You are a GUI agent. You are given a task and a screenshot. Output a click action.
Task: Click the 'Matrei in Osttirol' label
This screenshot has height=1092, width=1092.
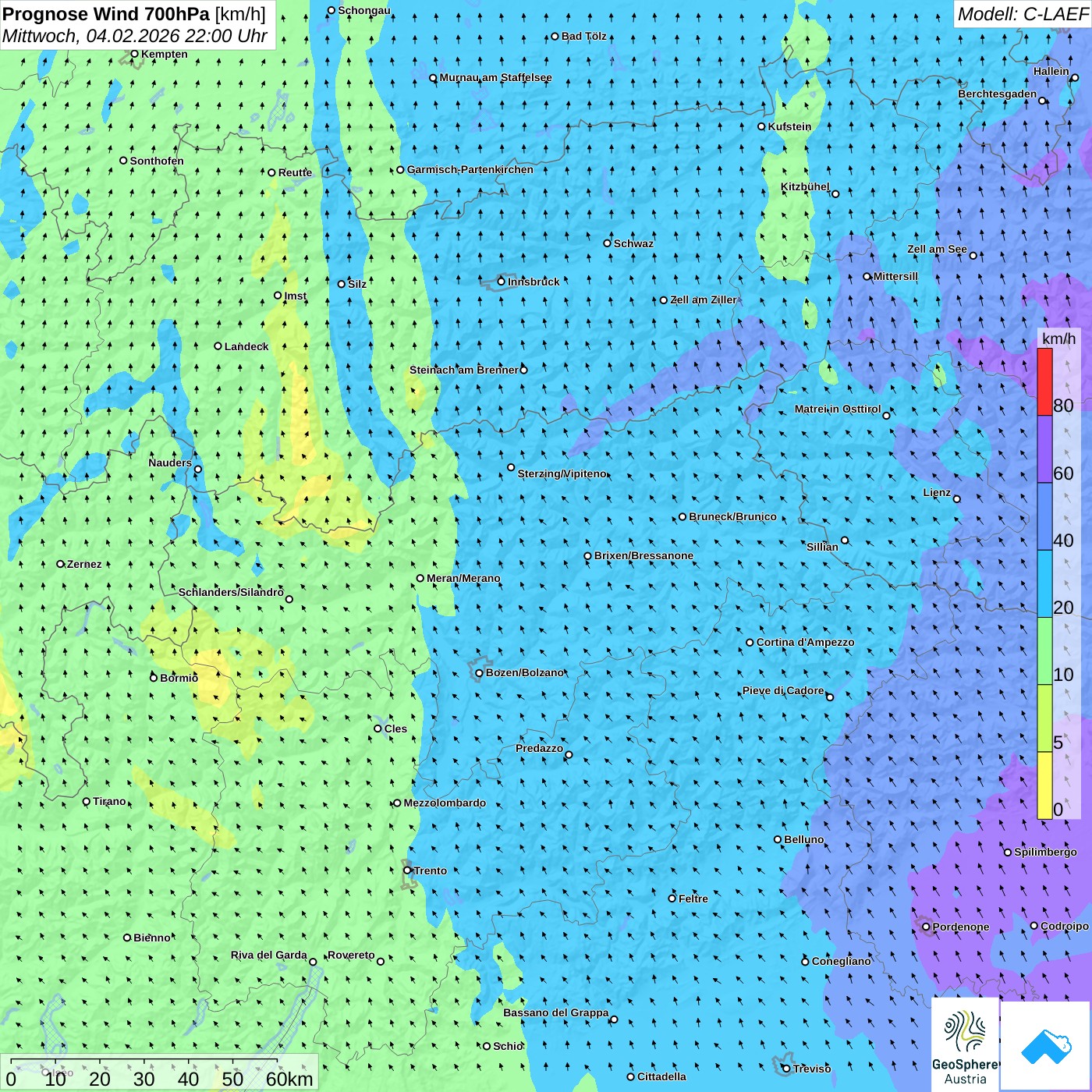(838, 409)
